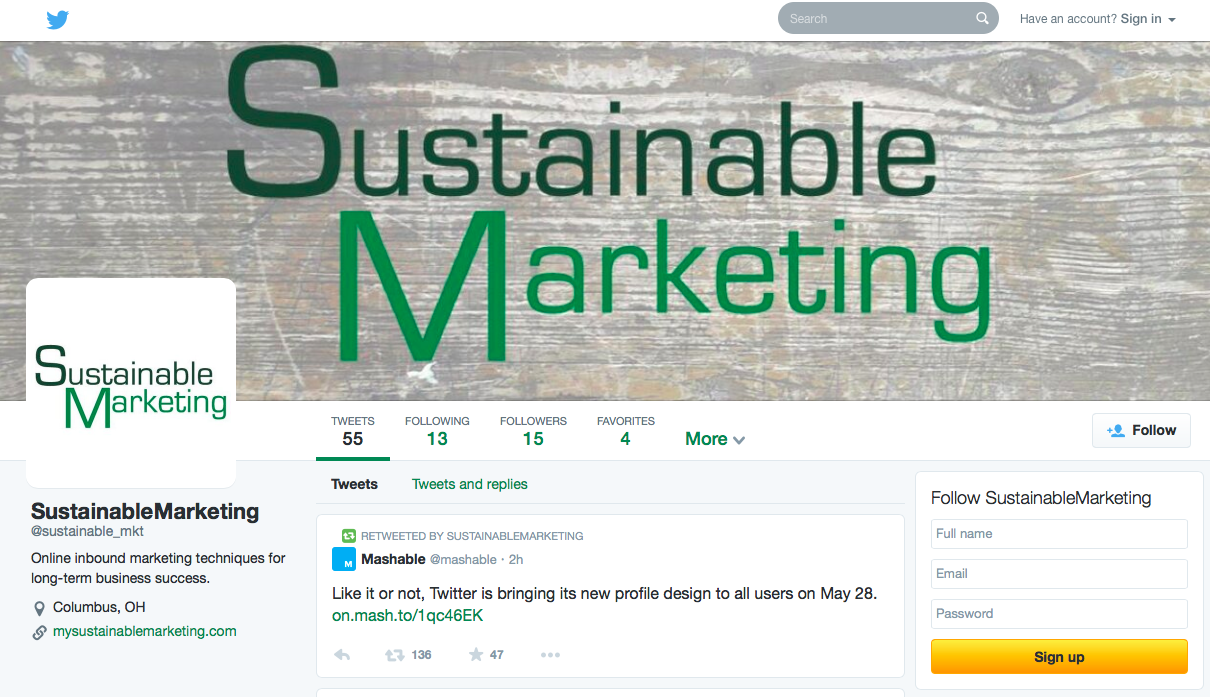Open the mysustainablemarketing.com link
Image resolution: width=1210 pixels, height=697 pixels.
pos(145,631)
